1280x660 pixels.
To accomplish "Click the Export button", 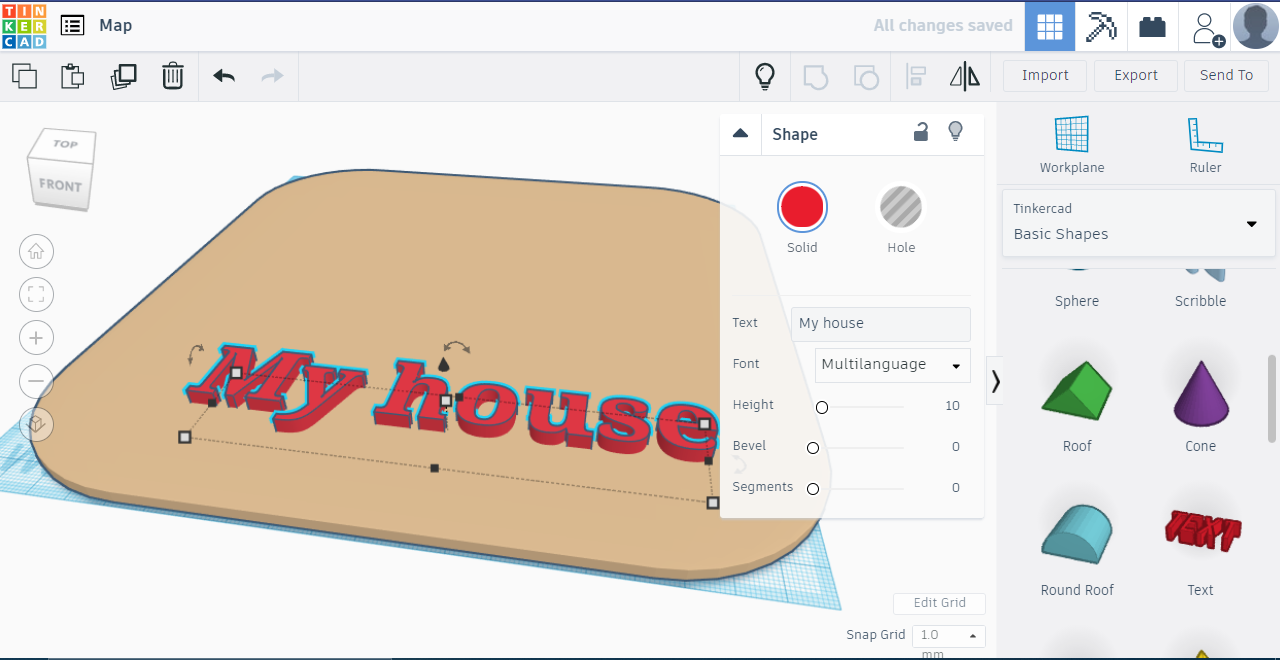I will [1136, 76].
